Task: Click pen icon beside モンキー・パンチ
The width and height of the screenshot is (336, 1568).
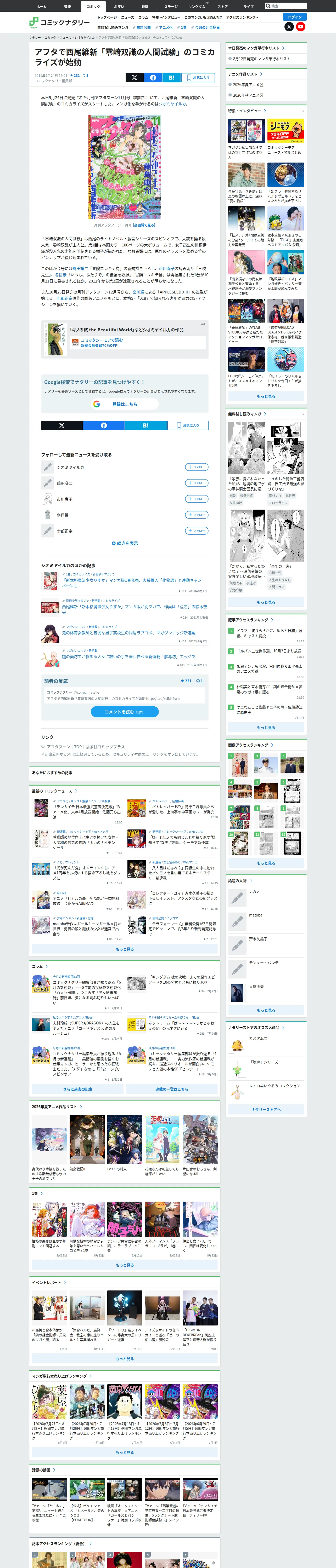Action: pos(237,969)
